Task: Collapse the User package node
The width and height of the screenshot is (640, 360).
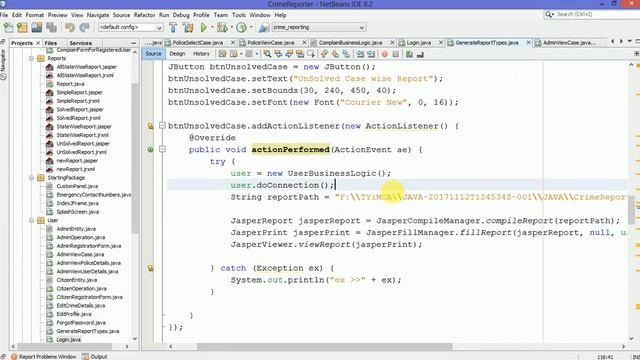Action: 31,220
